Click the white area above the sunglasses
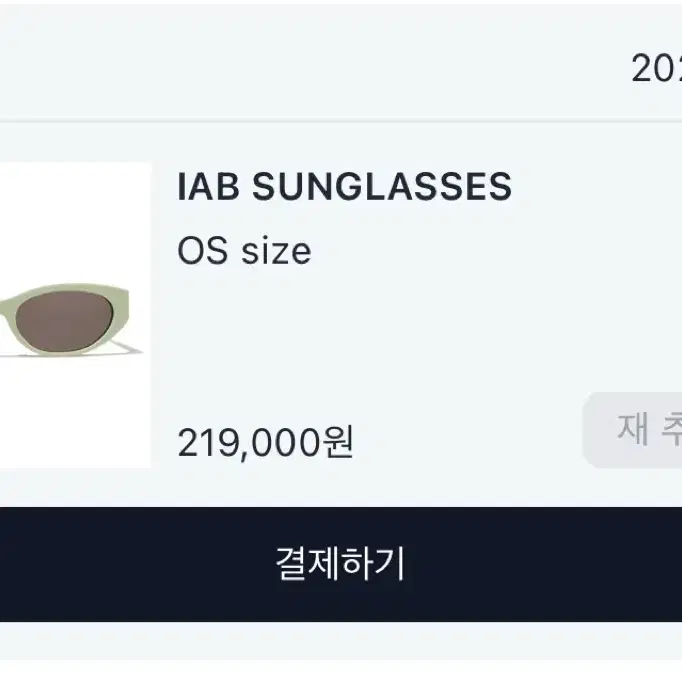The height and width of the screenshot is (682, 682). (75, 222)
